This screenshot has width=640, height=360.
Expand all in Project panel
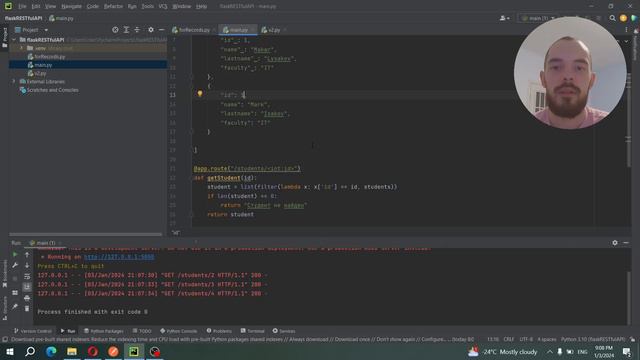[x=126, y=30]
